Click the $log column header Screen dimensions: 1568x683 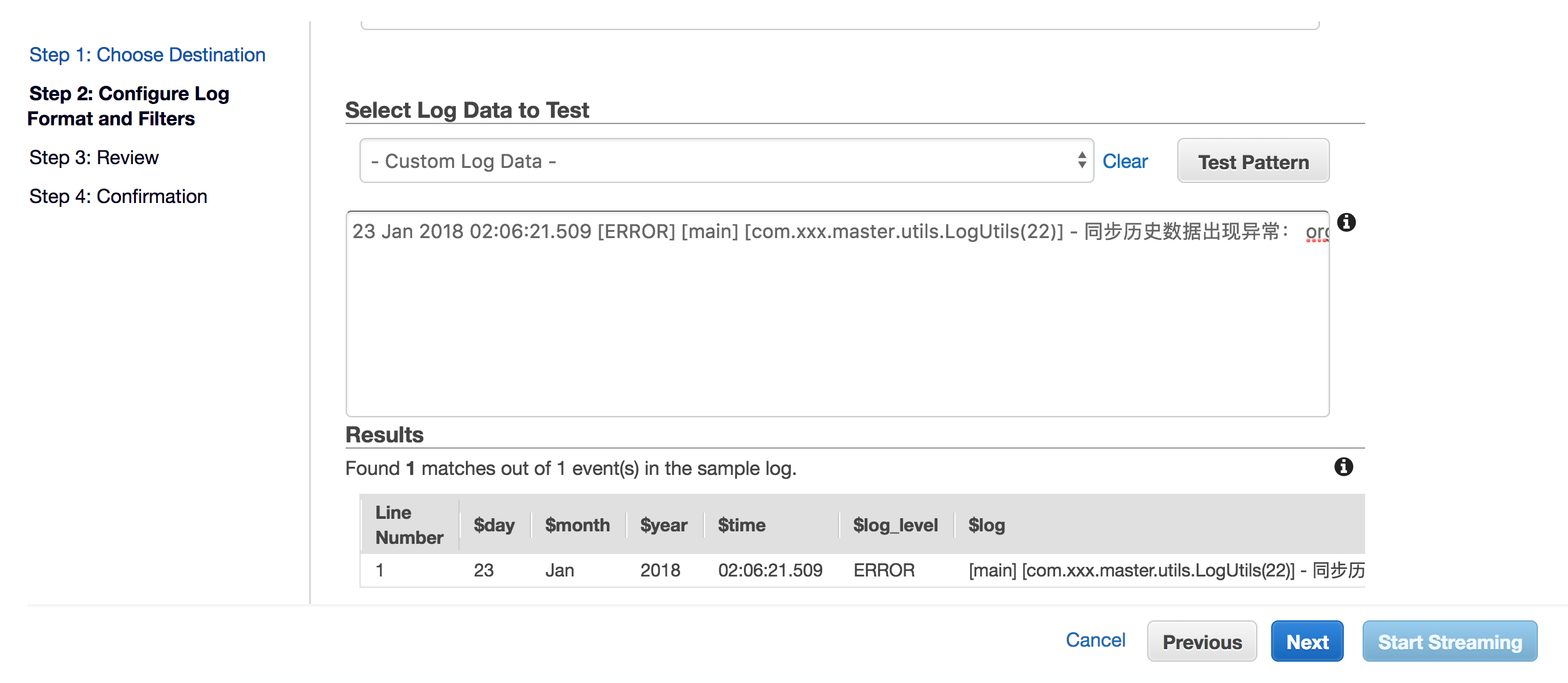pyautogui.click(x=986, y=525)
